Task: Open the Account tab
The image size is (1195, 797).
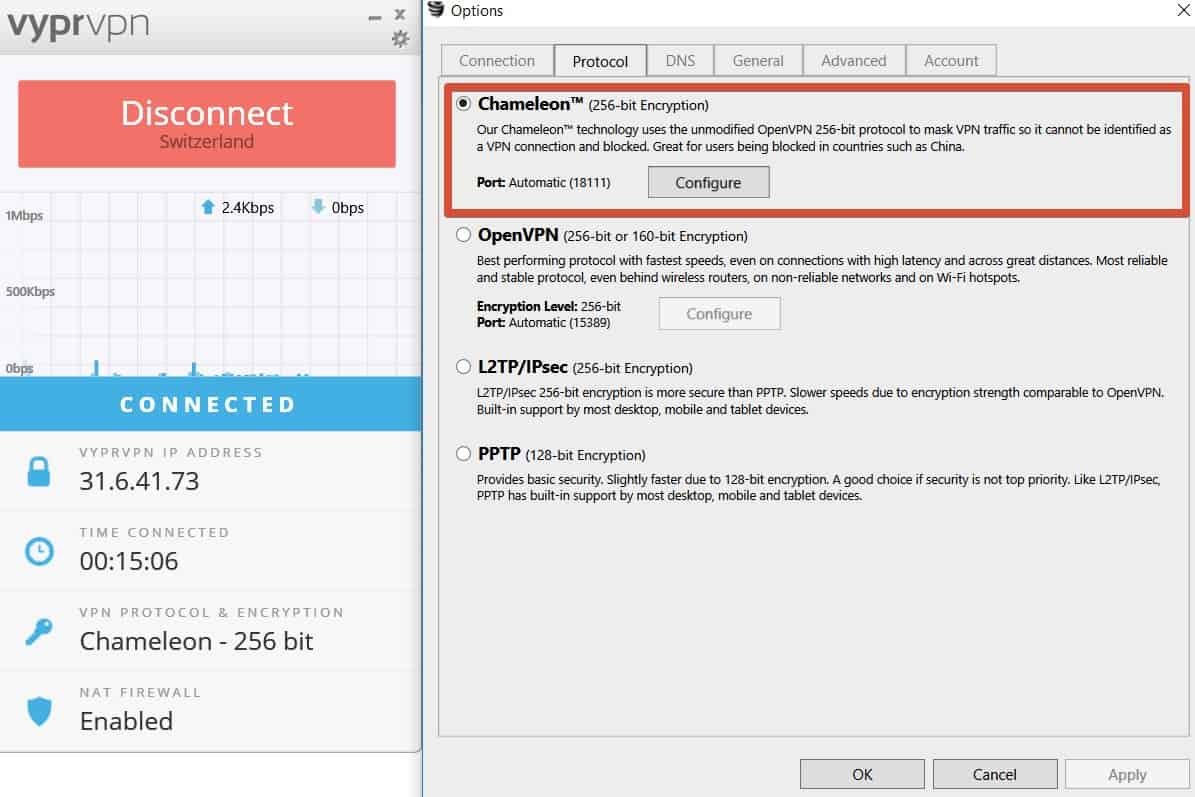Action: [950, 60]
